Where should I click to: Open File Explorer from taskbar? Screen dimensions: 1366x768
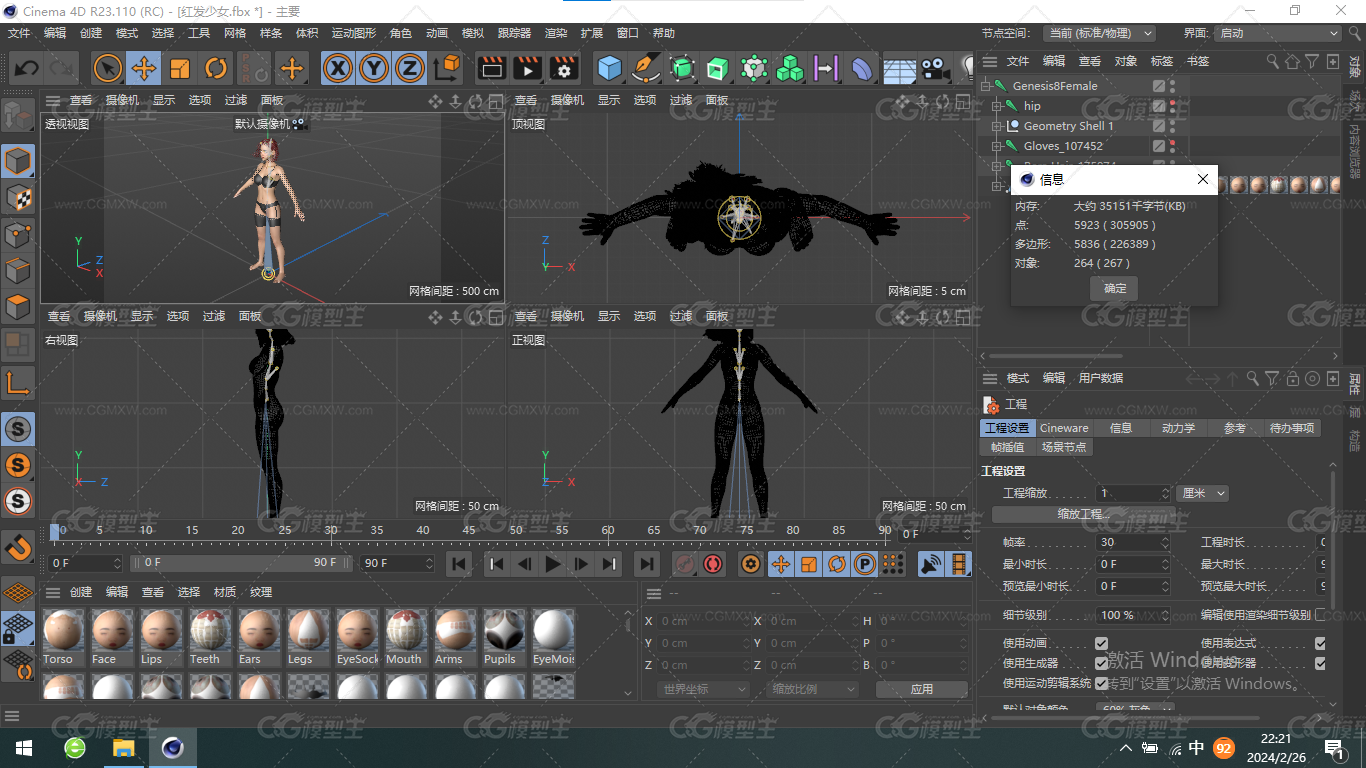[x=123, y=748]
